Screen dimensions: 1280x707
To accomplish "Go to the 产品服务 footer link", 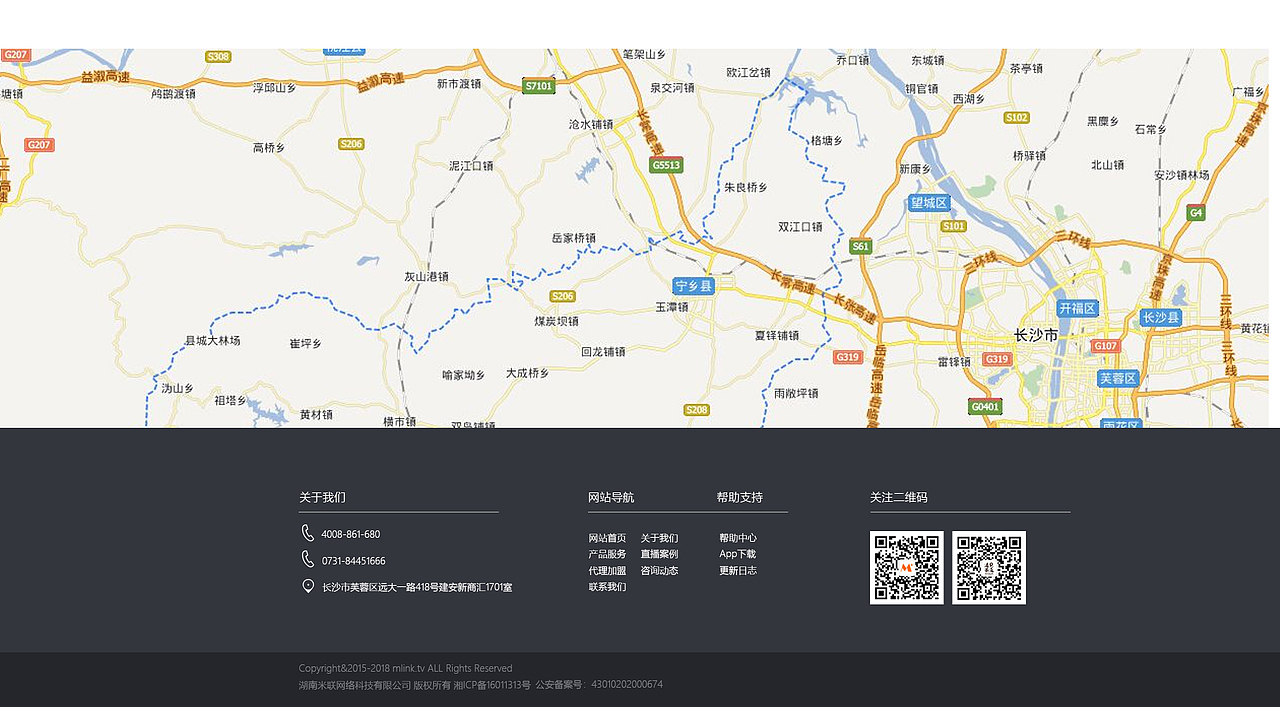I will click(x=607, y=554).
